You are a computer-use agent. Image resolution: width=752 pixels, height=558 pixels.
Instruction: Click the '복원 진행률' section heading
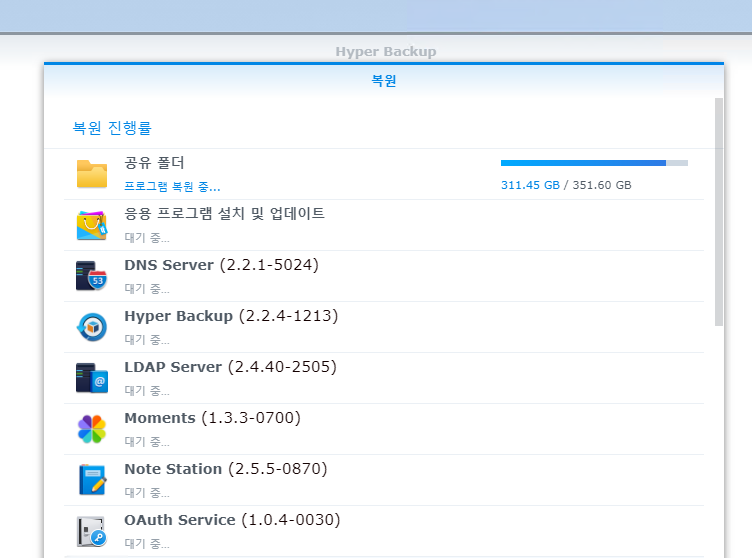[x=112, y=128]
